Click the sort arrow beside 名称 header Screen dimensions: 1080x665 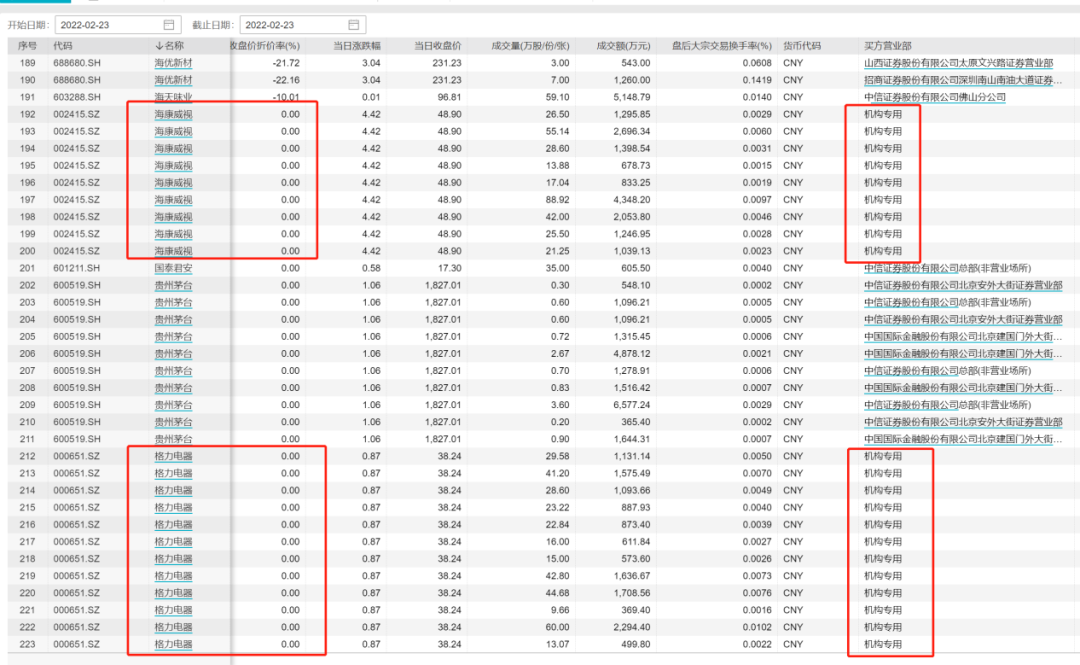point(159,46)
